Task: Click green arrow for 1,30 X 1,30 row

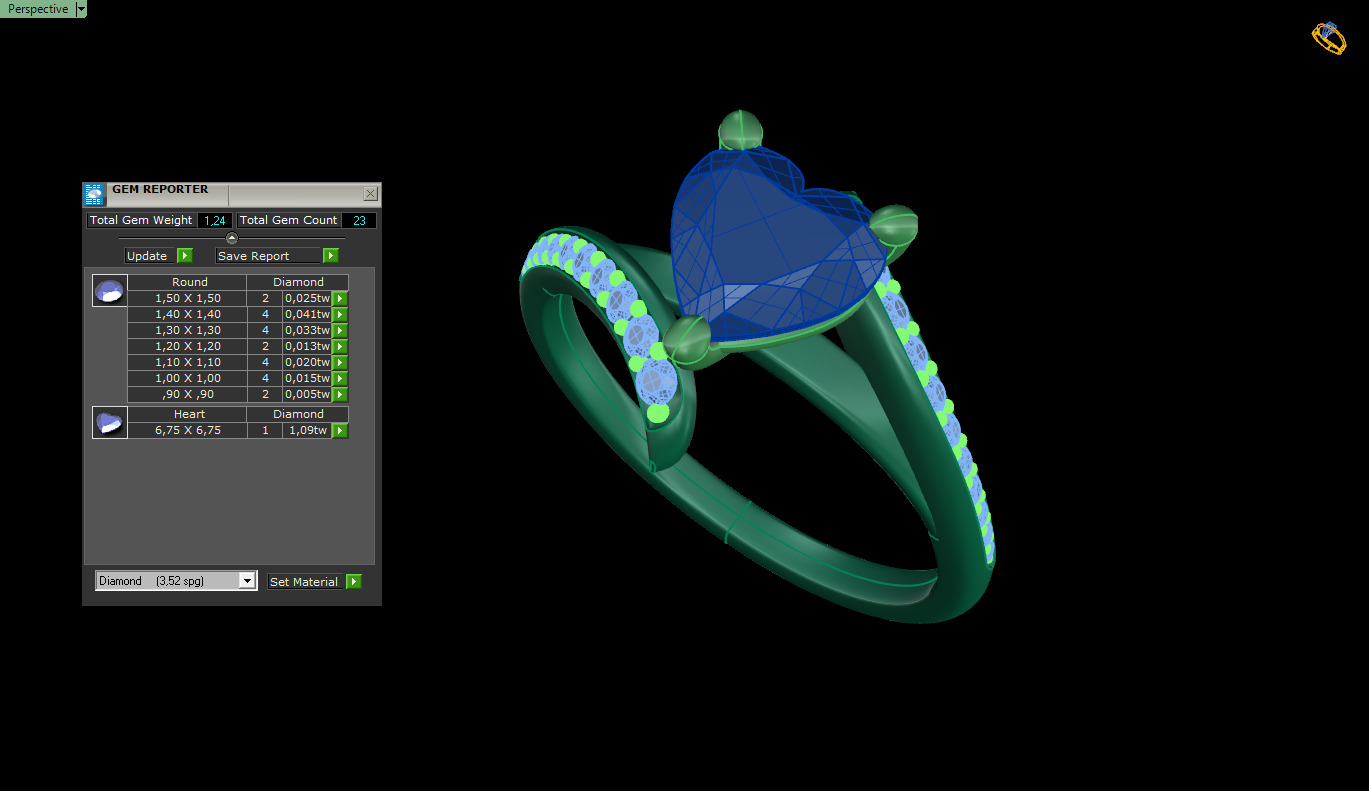Action: point(340,330)
